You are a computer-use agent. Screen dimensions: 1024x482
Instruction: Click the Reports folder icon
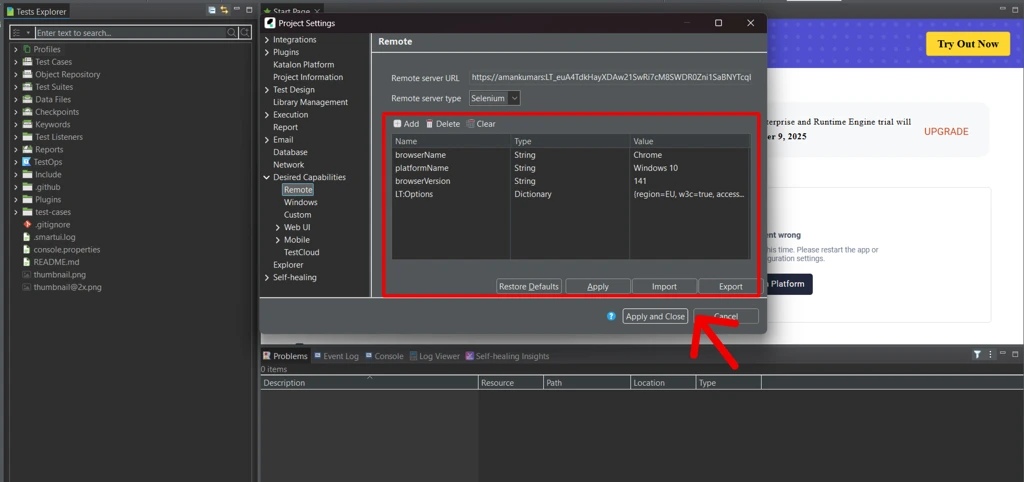click(27, 150)
